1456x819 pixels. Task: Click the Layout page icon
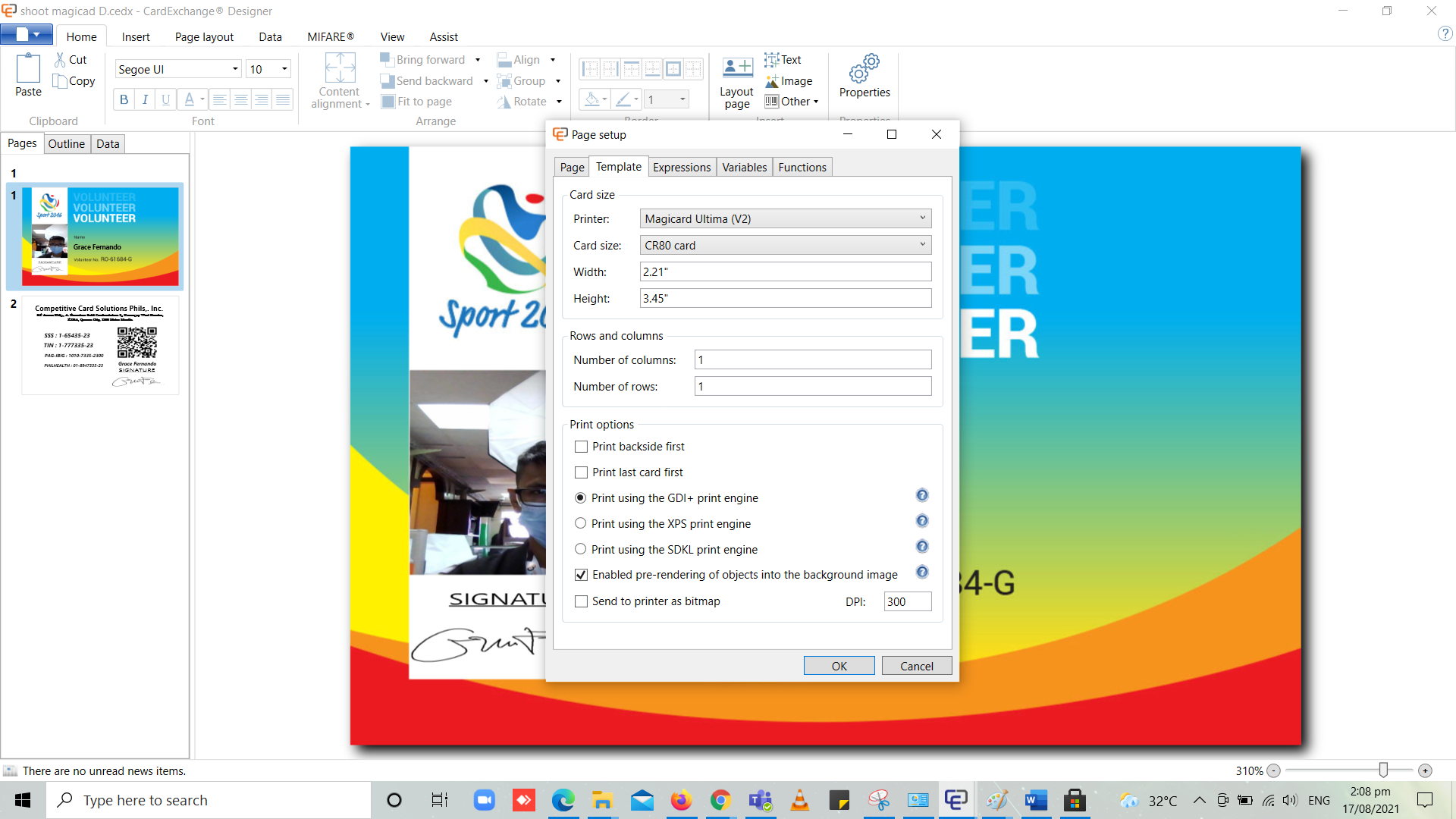point(737,67)
